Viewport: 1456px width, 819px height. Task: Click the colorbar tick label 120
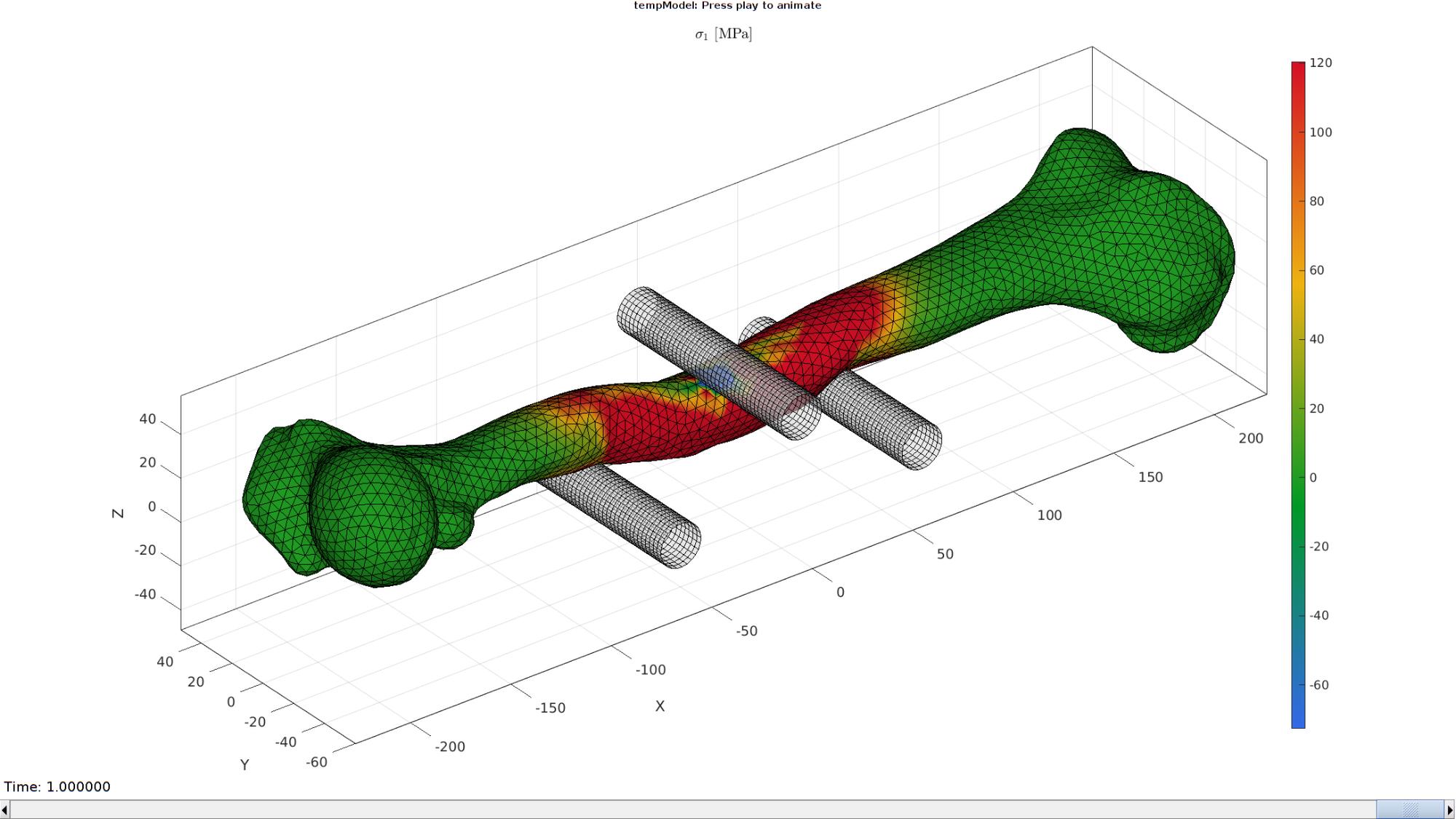[1321, 63]
